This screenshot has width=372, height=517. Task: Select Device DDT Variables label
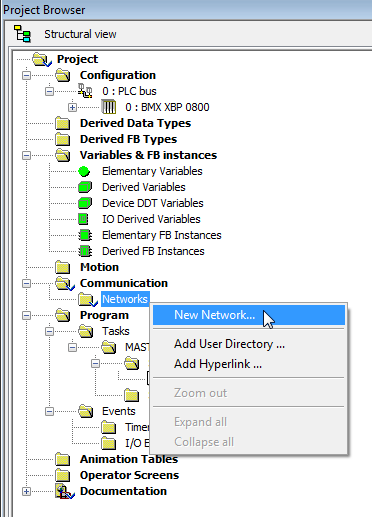pos(153,203)
